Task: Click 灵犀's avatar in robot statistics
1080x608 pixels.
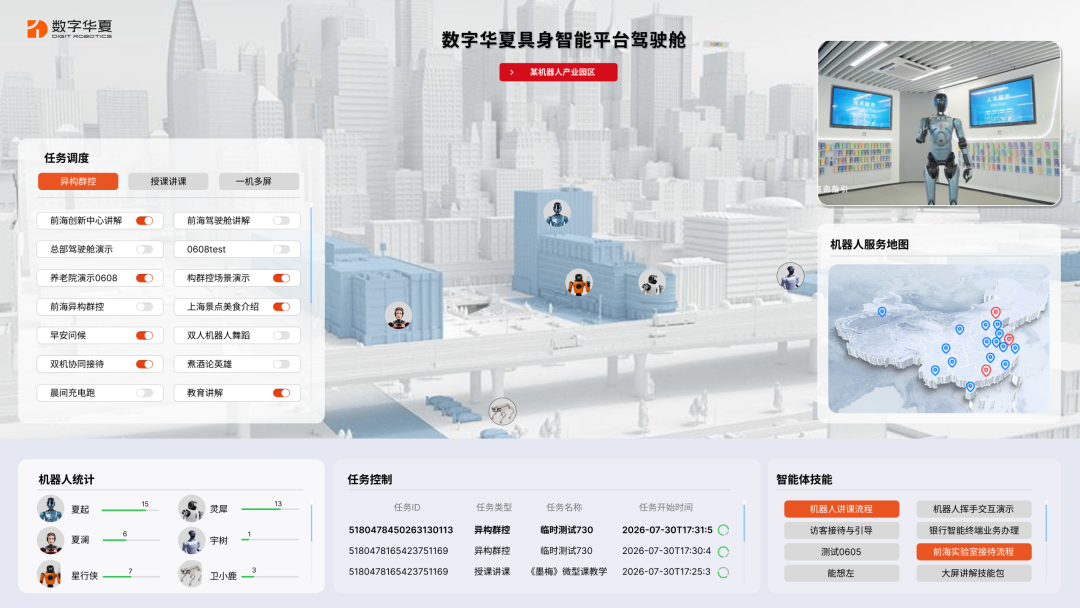Action: 191,509
